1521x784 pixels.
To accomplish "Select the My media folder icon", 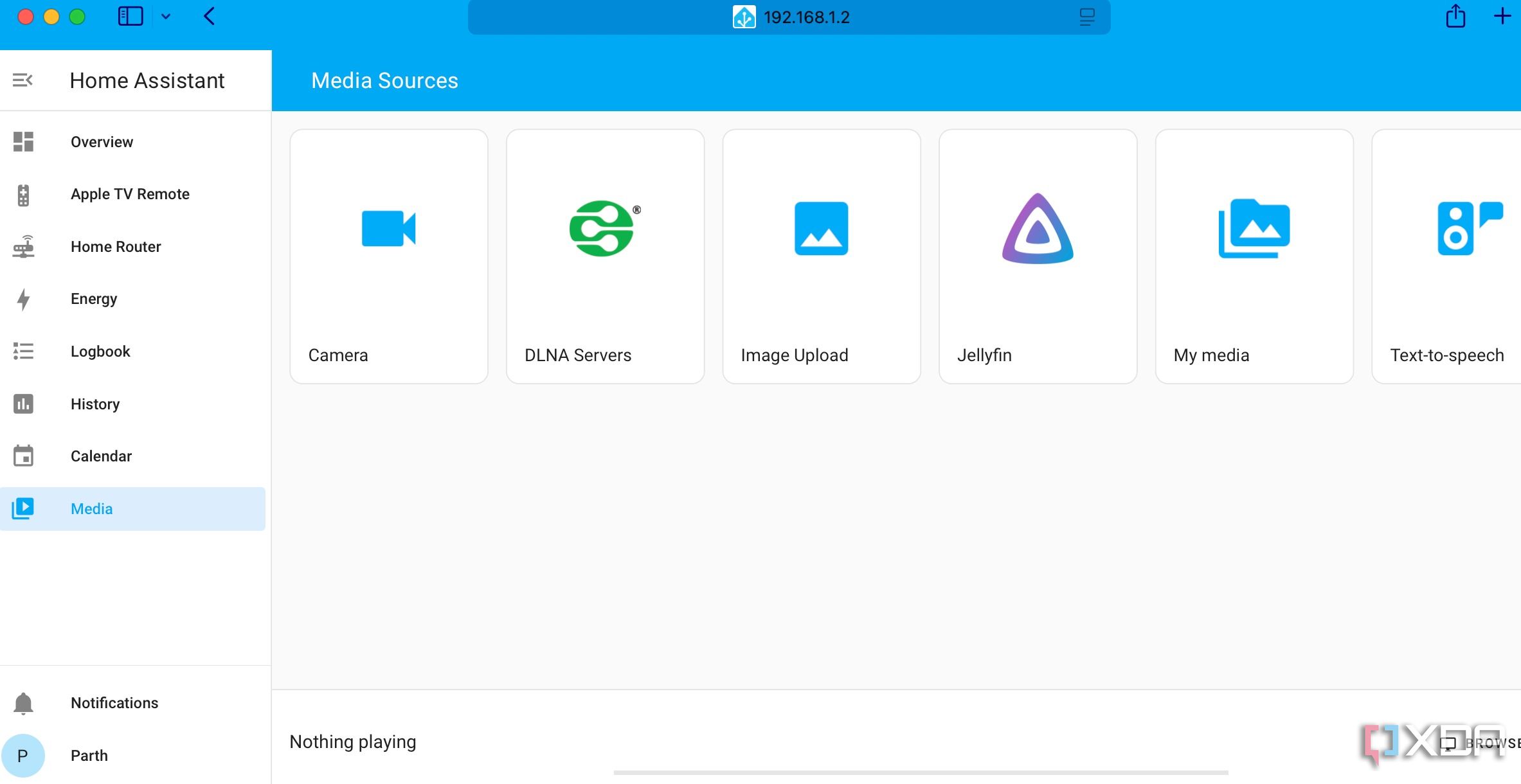I will point(1254,228).
